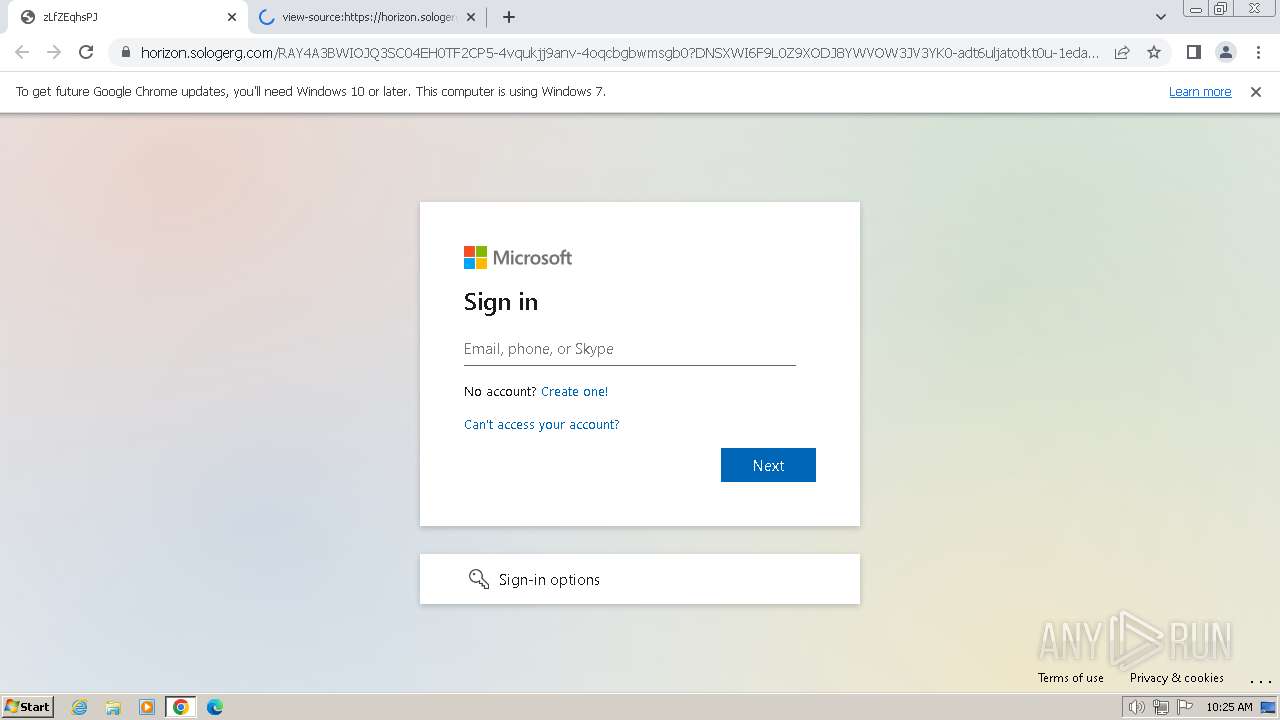Open the tab search chevron
This screenshot has width=1280, height=720.
pyautogui.click(x=1161, y=17)
